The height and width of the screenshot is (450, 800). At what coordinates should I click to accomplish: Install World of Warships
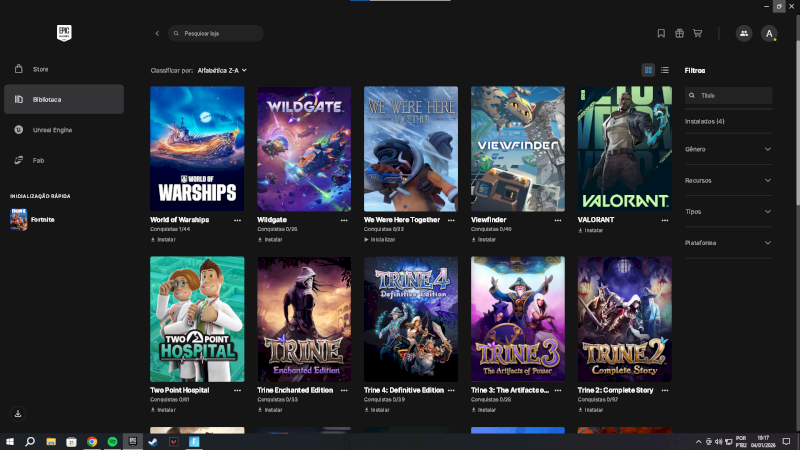(163, 239)
